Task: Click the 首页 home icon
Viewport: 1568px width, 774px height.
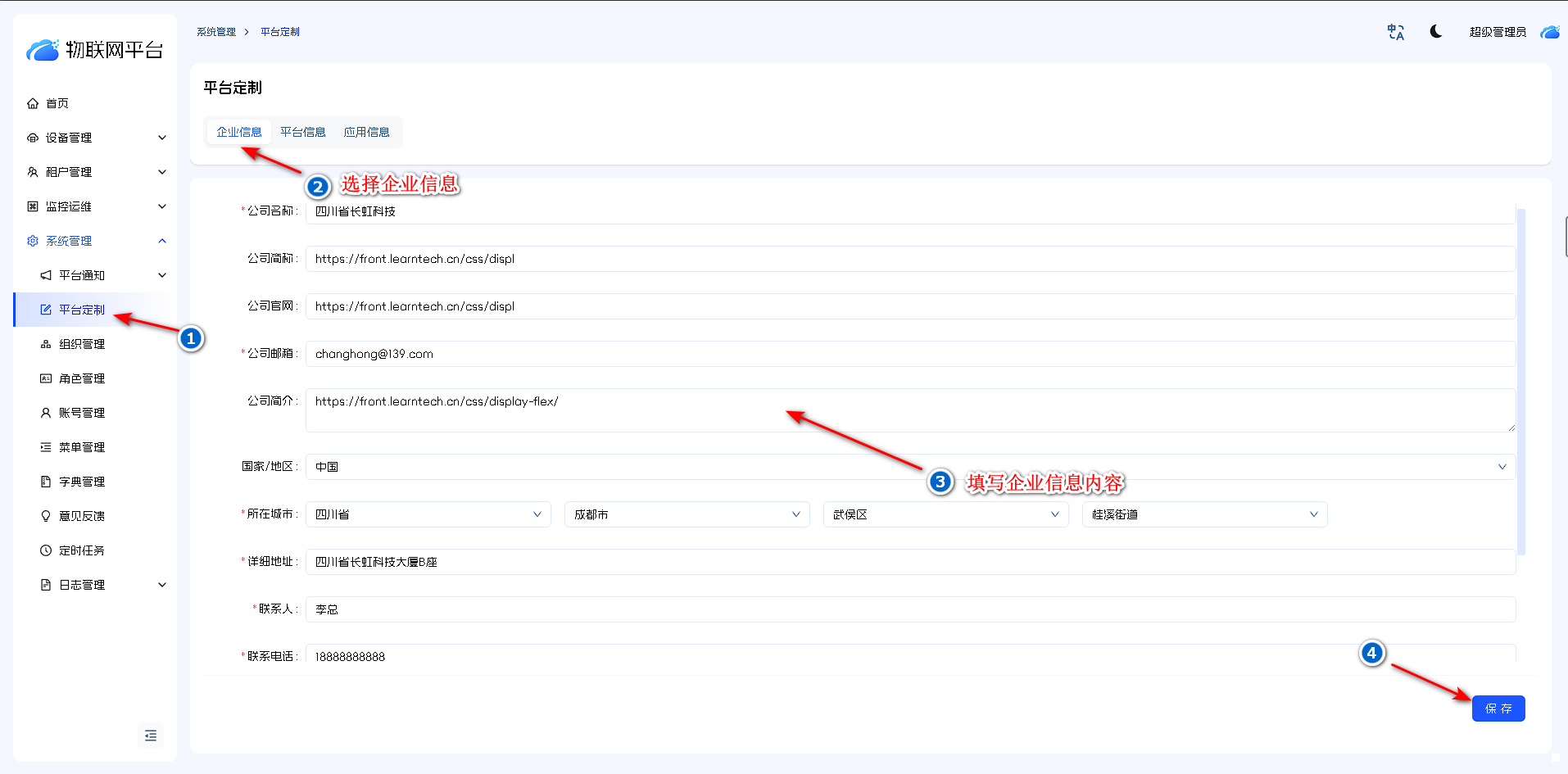Action: tap(33, 103)
